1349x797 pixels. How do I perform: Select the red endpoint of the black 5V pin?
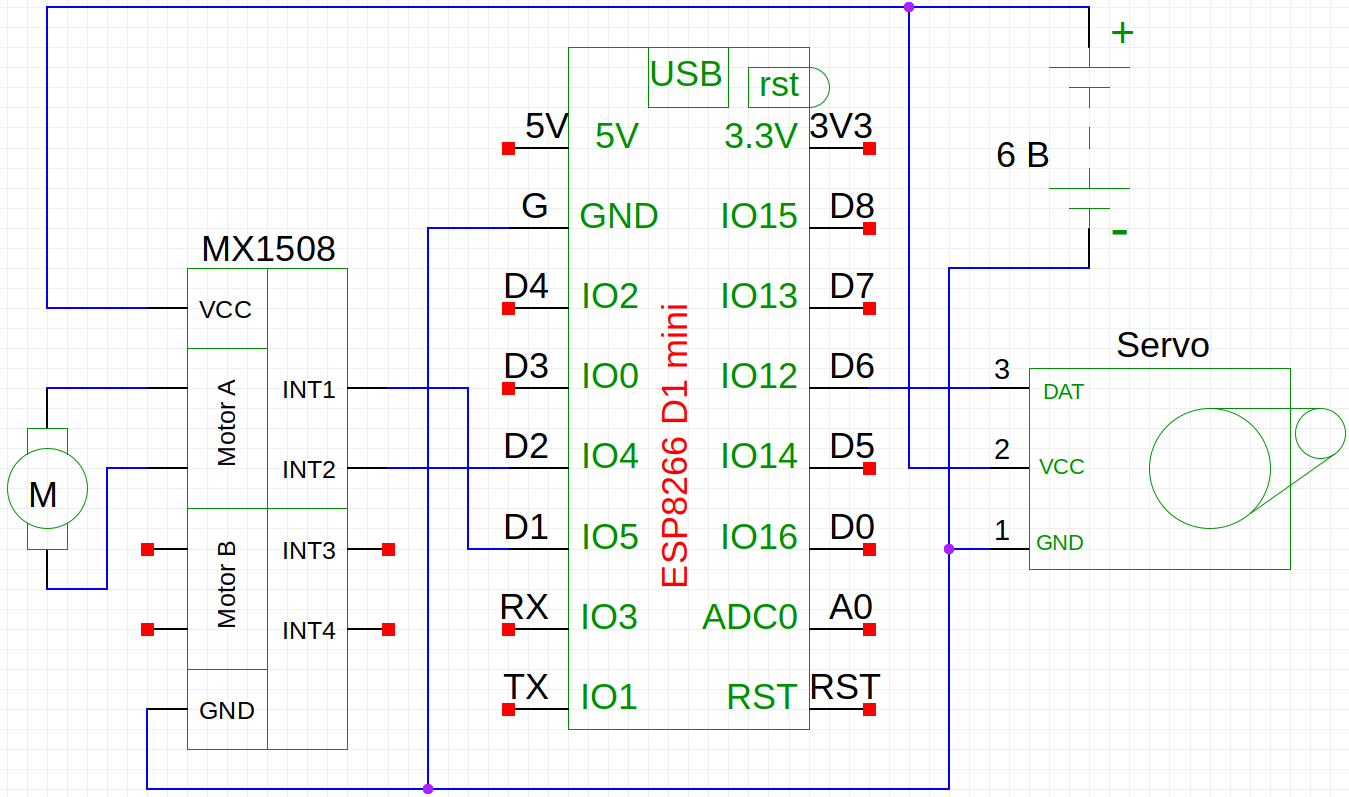[x=508, y=148]
